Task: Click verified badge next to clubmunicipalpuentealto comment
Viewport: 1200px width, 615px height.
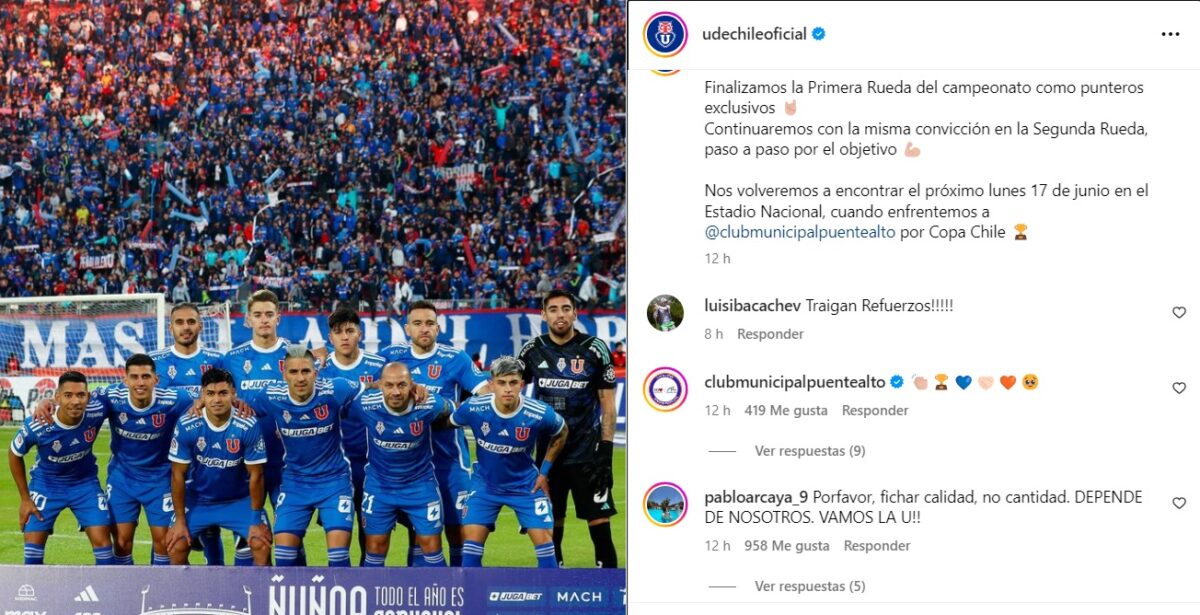Action: click(897, 382)
